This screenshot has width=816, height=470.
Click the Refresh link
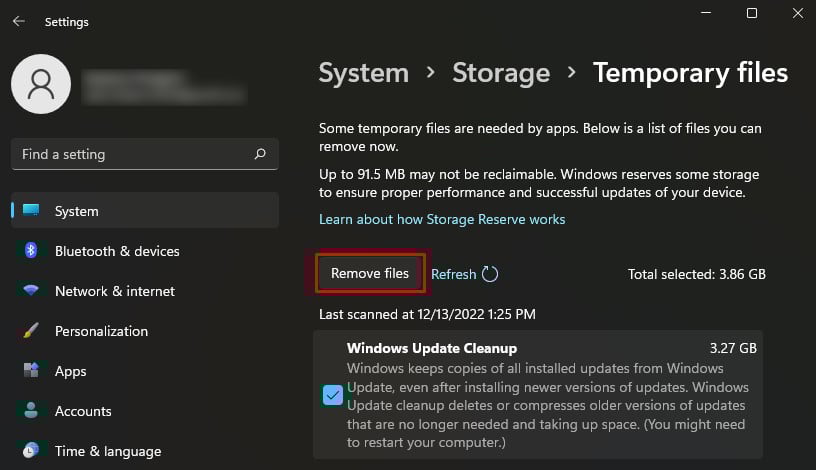[453, 274]
